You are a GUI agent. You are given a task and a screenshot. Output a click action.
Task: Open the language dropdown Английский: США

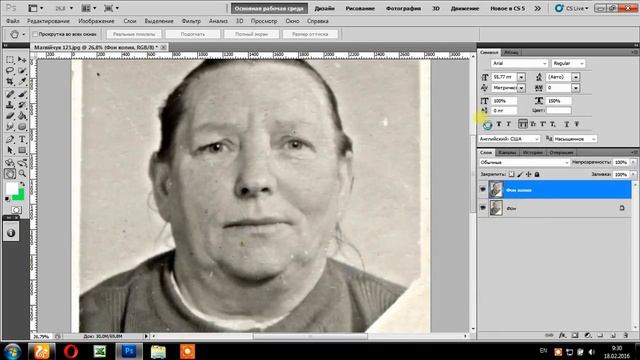click(509, 139)
